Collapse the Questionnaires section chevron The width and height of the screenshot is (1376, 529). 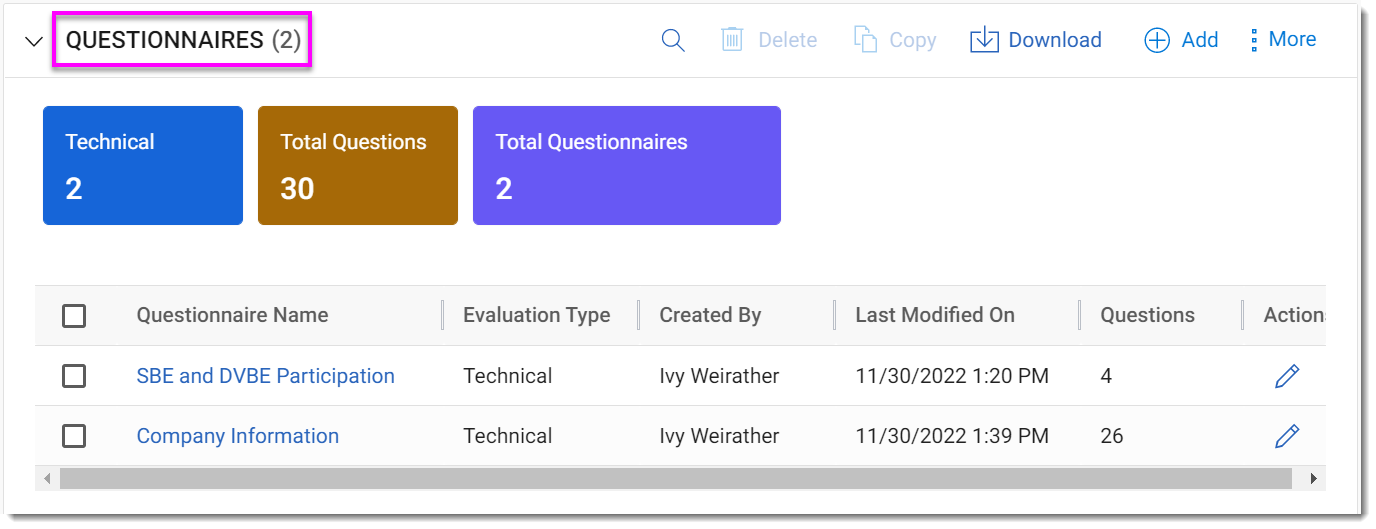pyautogui.click(x=34, y=42)
